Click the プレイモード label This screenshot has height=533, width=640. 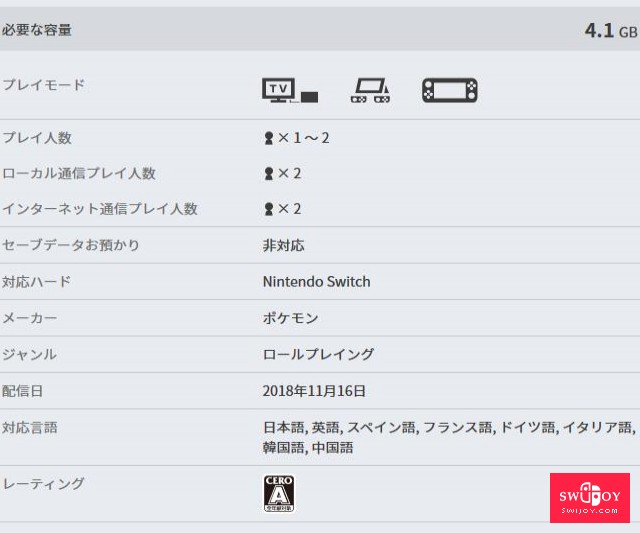click(44, 84)
